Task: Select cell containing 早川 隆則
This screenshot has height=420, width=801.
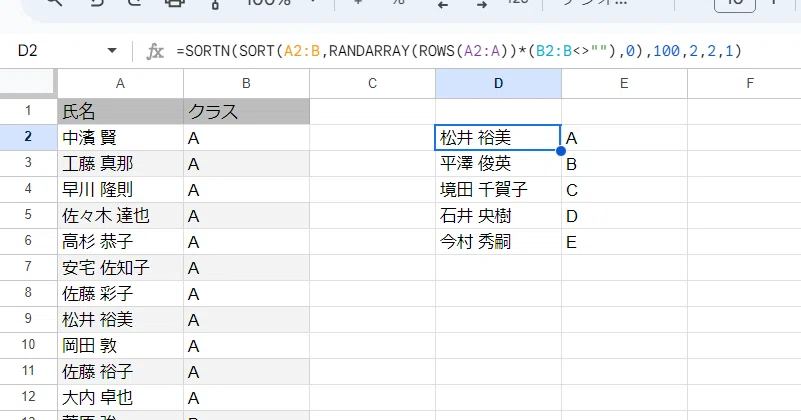Action: coord(120,189)
